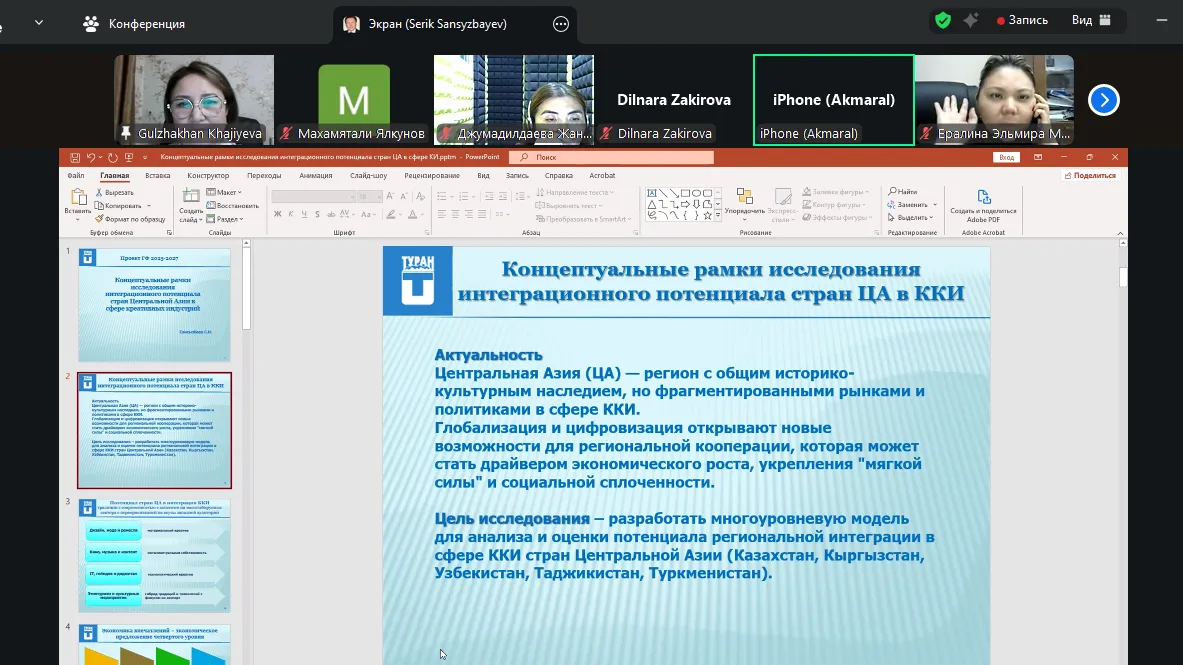Click Вставить paste icon

(77, 198)
